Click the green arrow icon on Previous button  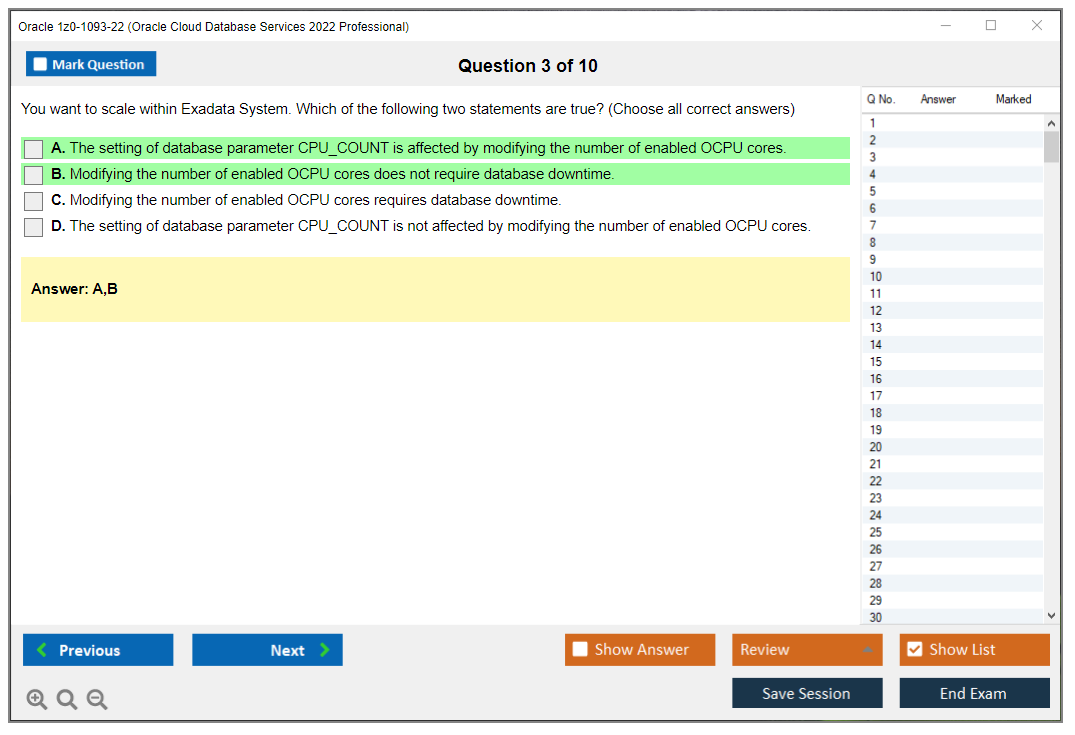coord(39,649)
